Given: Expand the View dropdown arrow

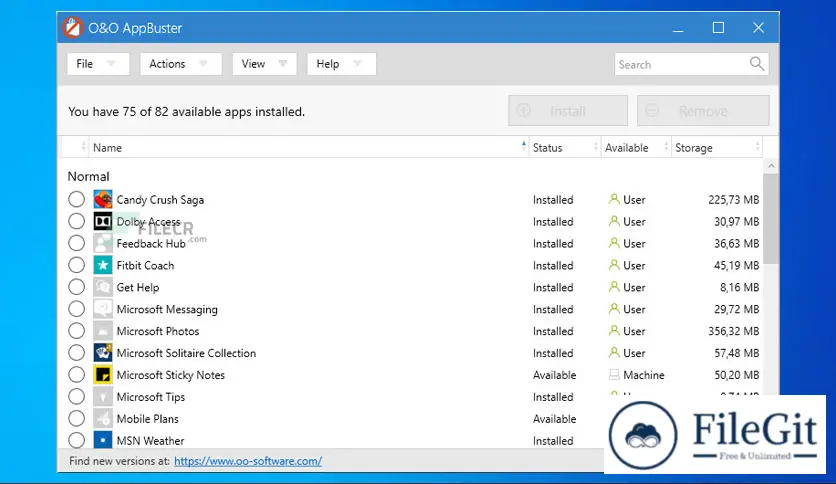Looking at the screenshot, I should (x=283, y=63).
